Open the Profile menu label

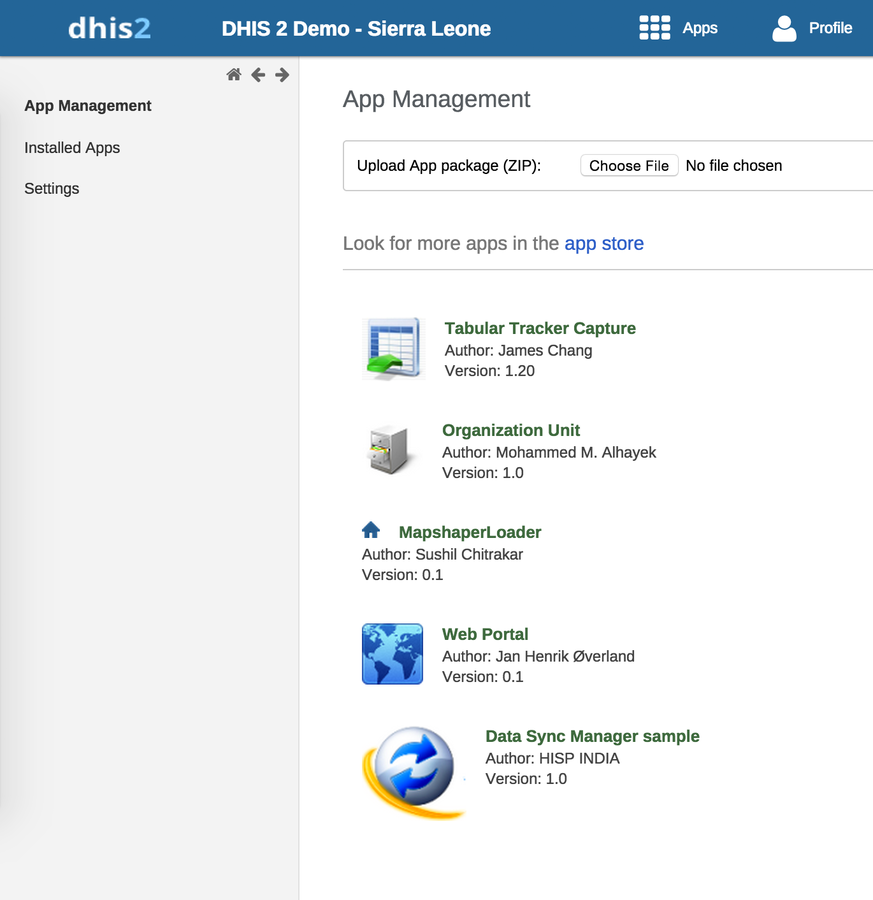[x=831, y=28]
